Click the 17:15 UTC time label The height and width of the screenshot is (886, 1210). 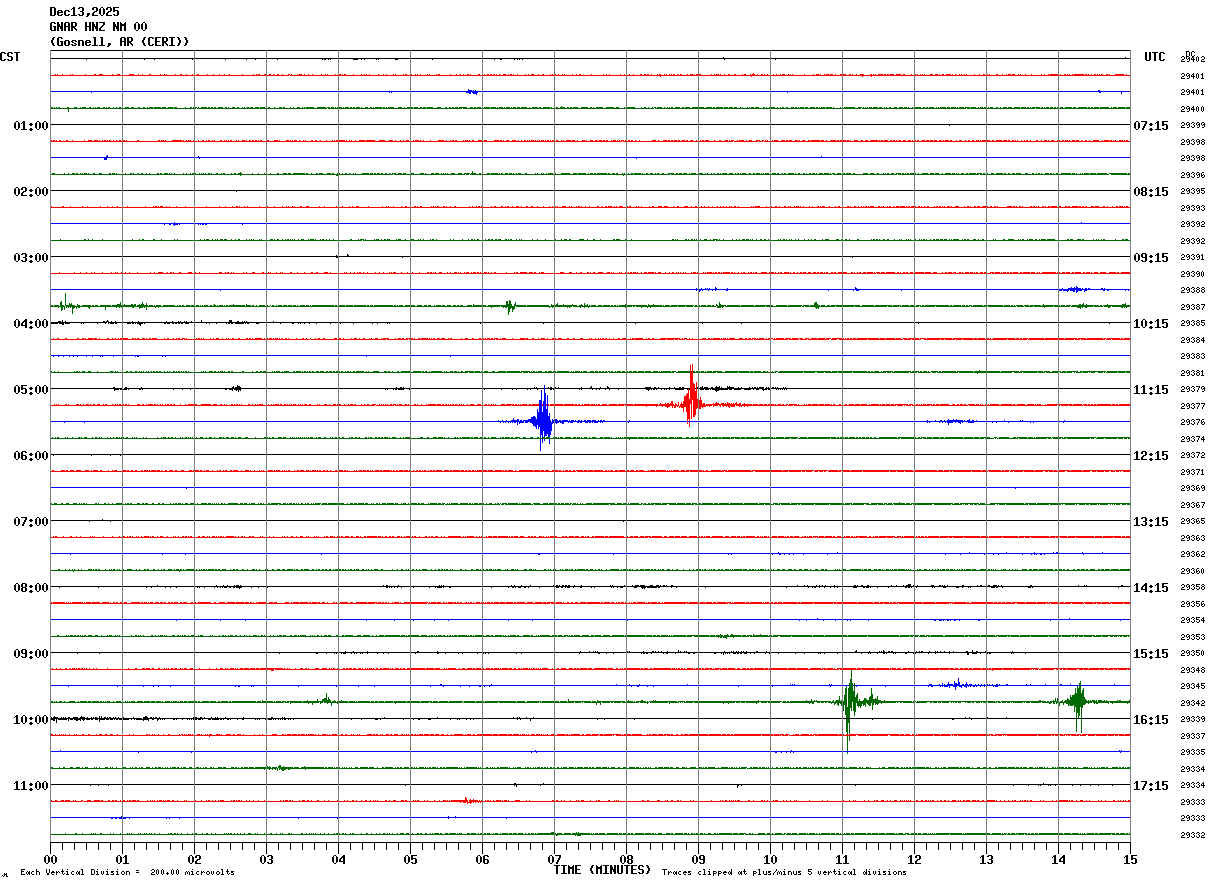(x=1151, y=785)
